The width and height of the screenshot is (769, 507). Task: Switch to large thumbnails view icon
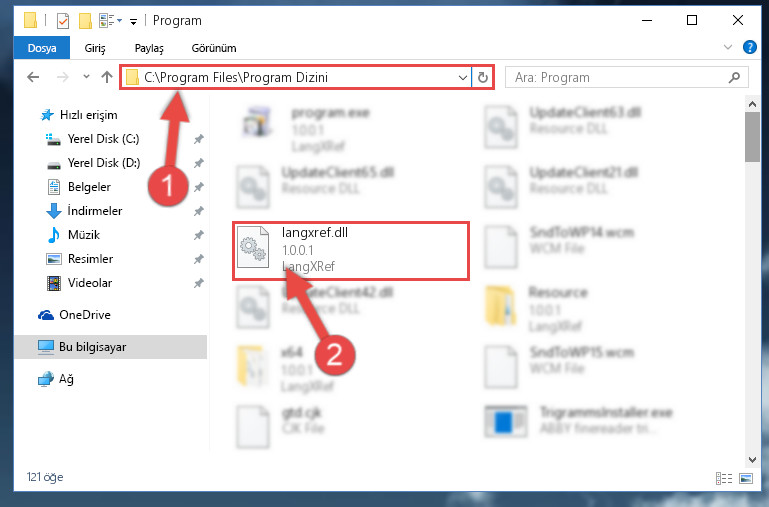coord(746,478)
